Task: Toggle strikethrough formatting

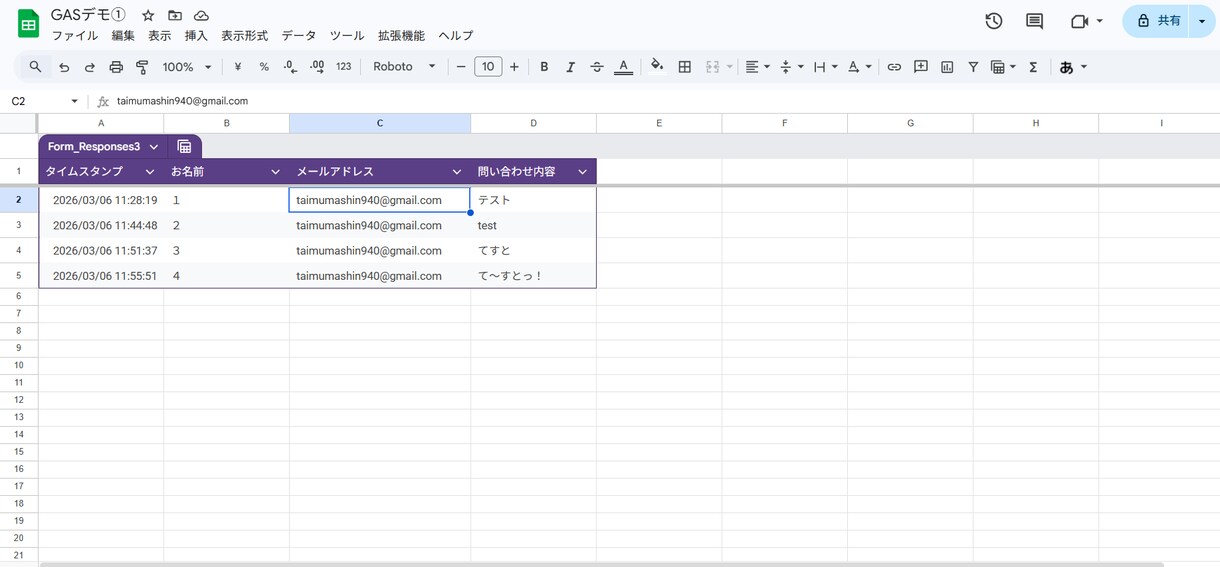Action: [597, 67]
